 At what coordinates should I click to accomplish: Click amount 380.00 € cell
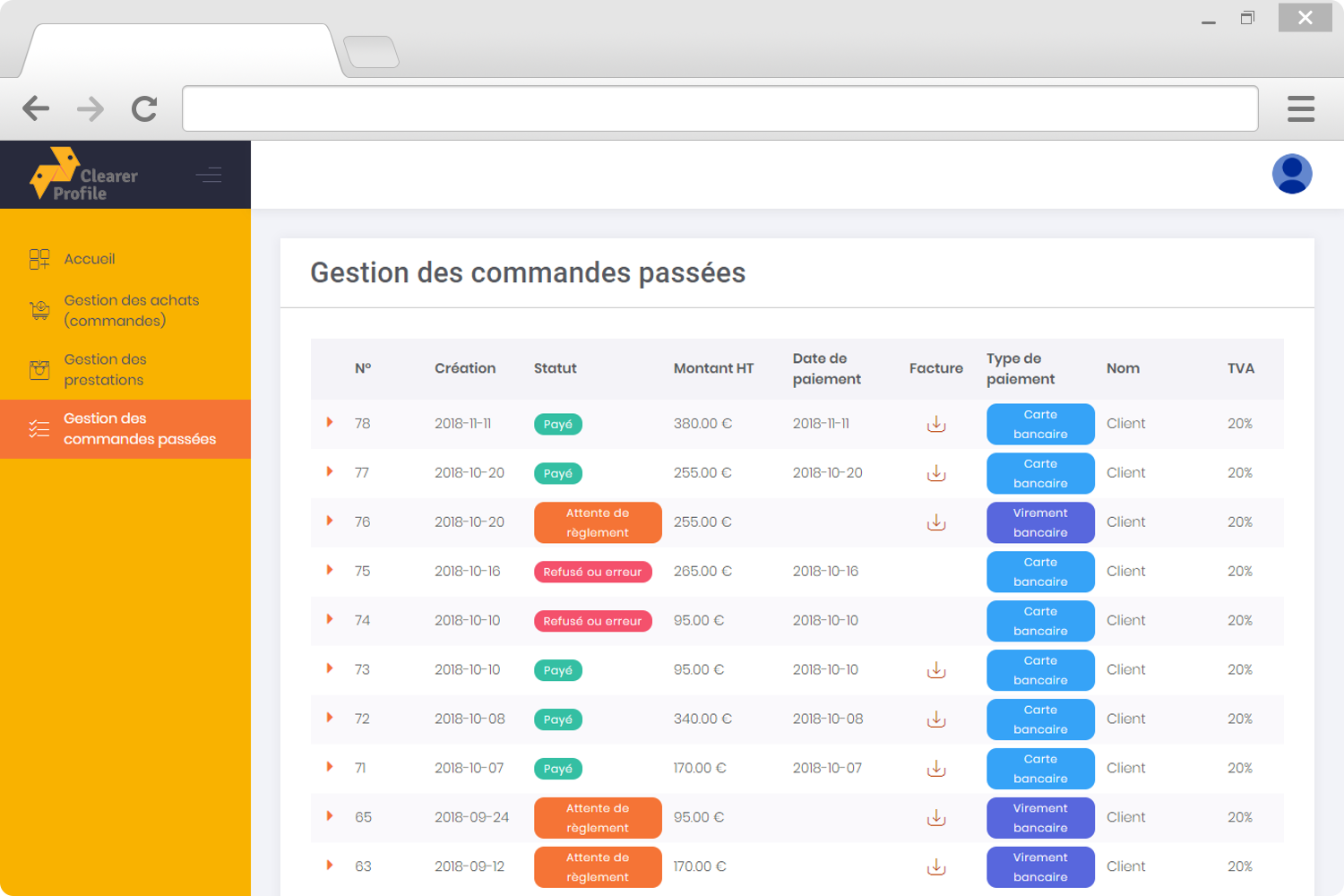click(x=703, y=424)
